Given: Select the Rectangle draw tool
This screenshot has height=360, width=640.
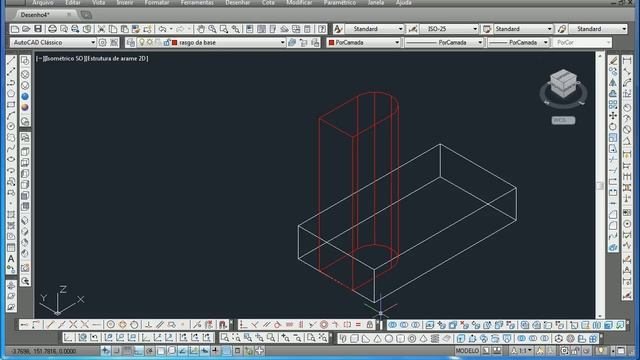Looking at the screenshot, I should (x=11, y=105).
